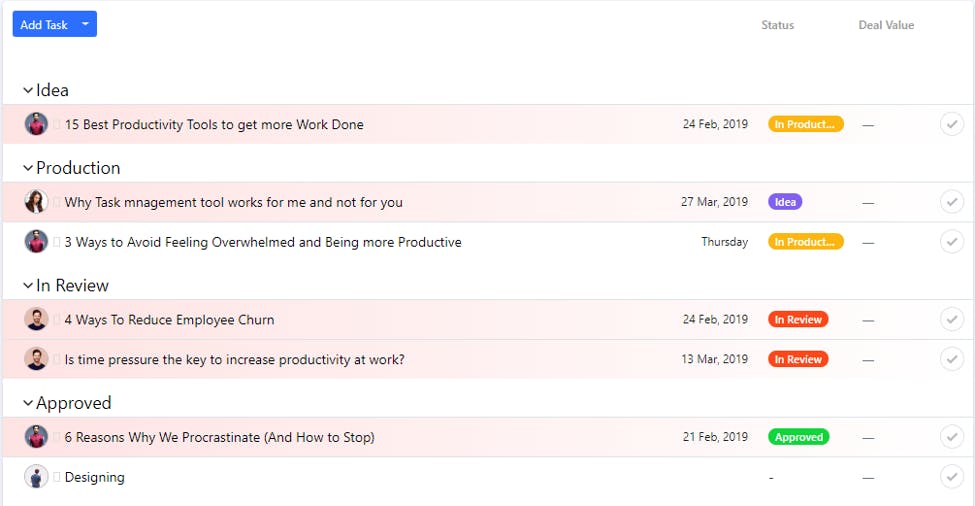The image size is (975, 506).
Task: Open the Add Task dropdown arrow
Action: [85, 24]
